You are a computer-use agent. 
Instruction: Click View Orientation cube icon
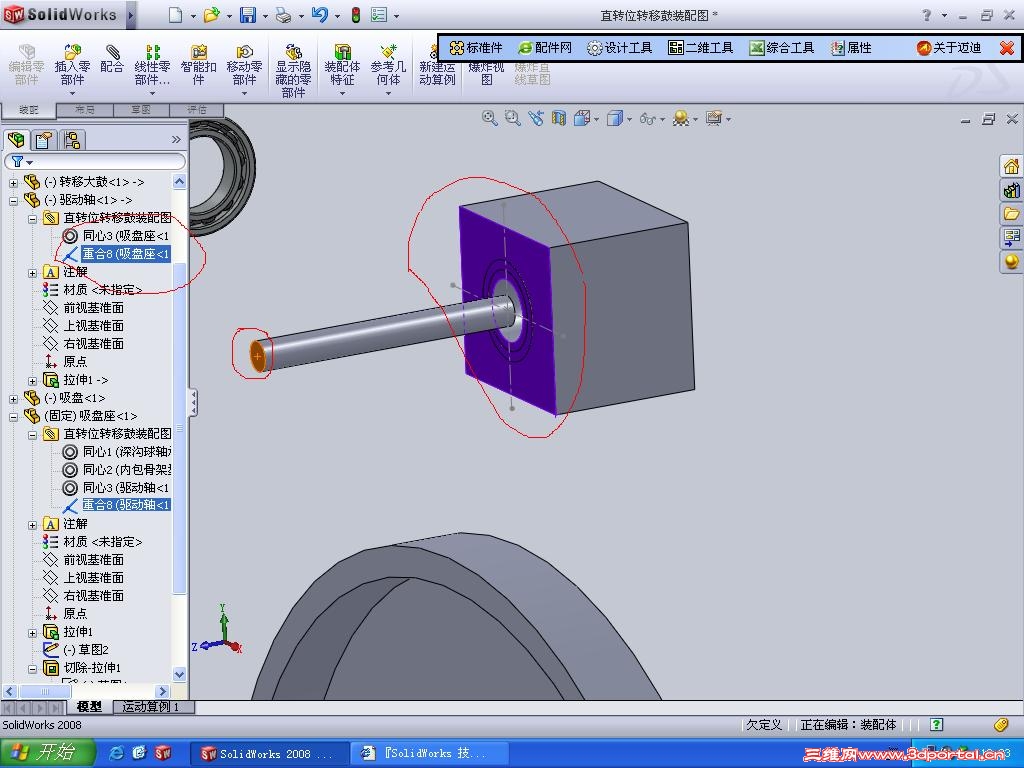pyautogui.click(x=581, y=118)
